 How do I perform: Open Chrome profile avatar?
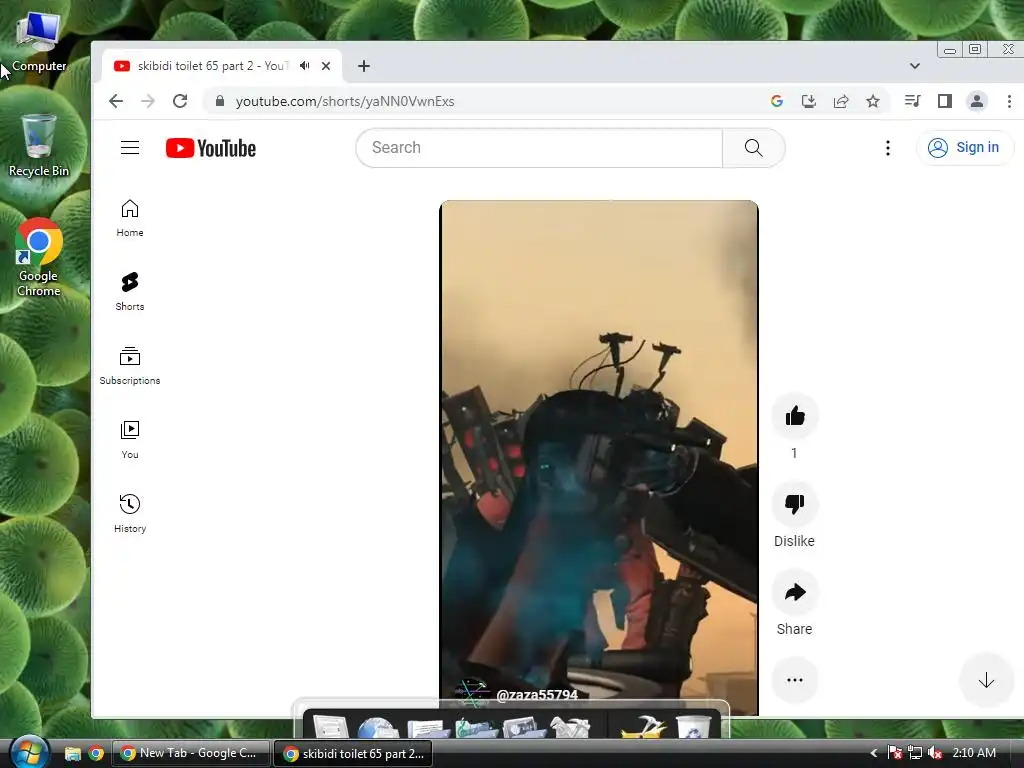(x=977, y=101)
